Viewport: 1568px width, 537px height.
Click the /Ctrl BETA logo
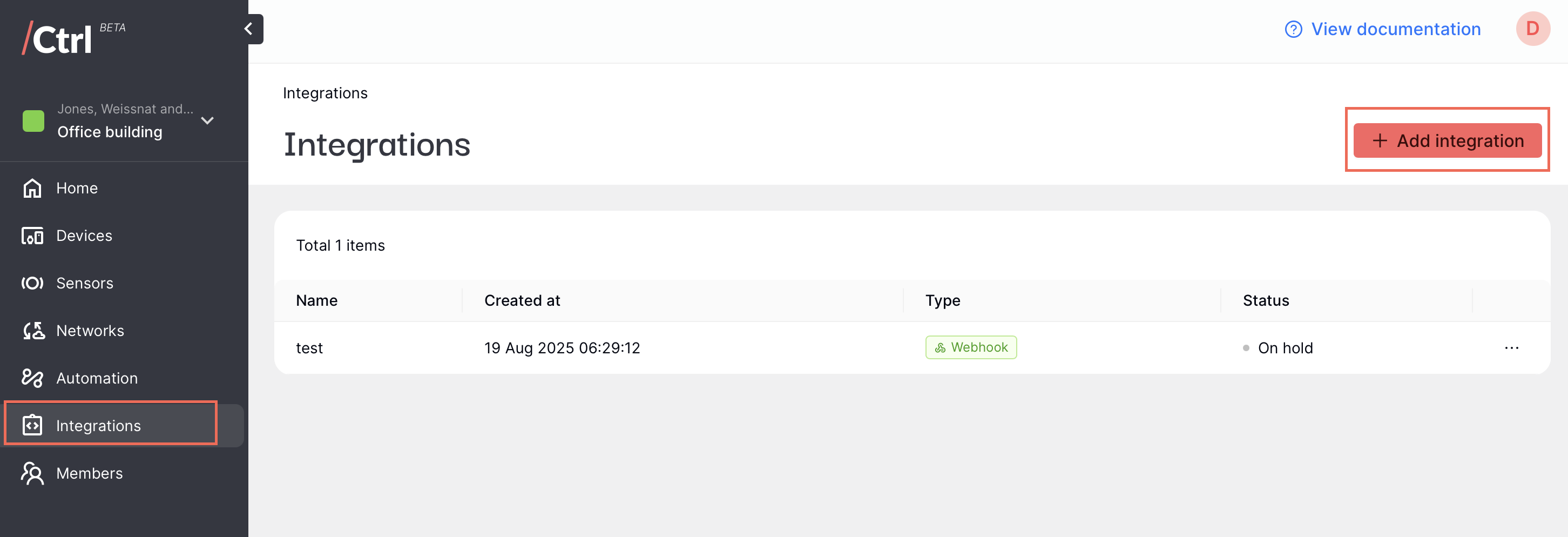coord(73,38)
